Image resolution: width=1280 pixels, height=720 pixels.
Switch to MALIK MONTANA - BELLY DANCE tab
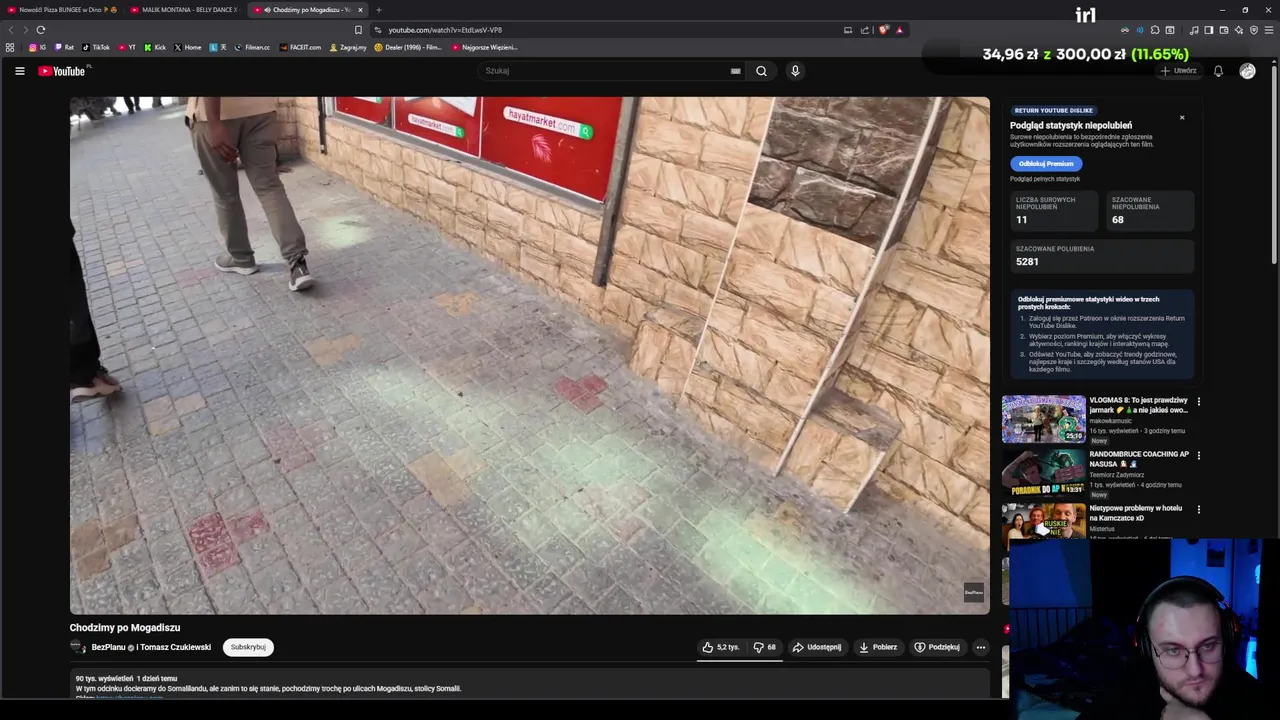pyautogui.click(x=185, y=9)
